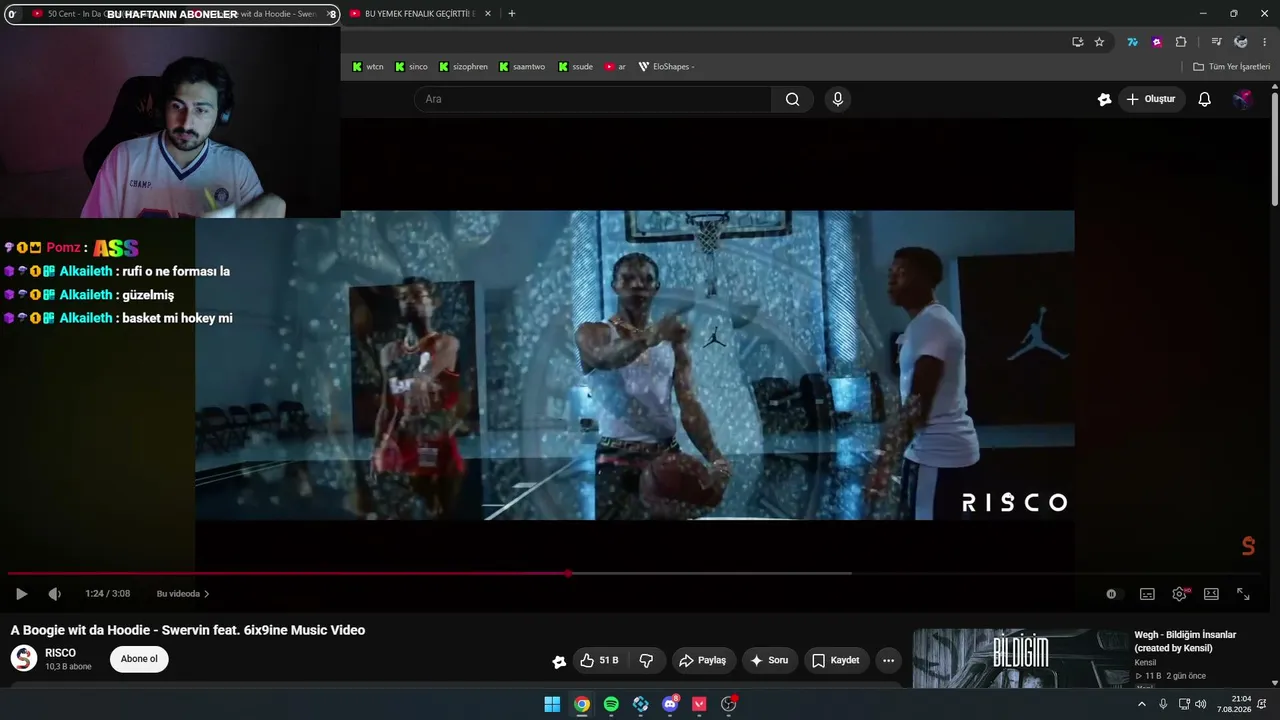Play the video with the play button
1280x720 pixels.
[21, 594]
